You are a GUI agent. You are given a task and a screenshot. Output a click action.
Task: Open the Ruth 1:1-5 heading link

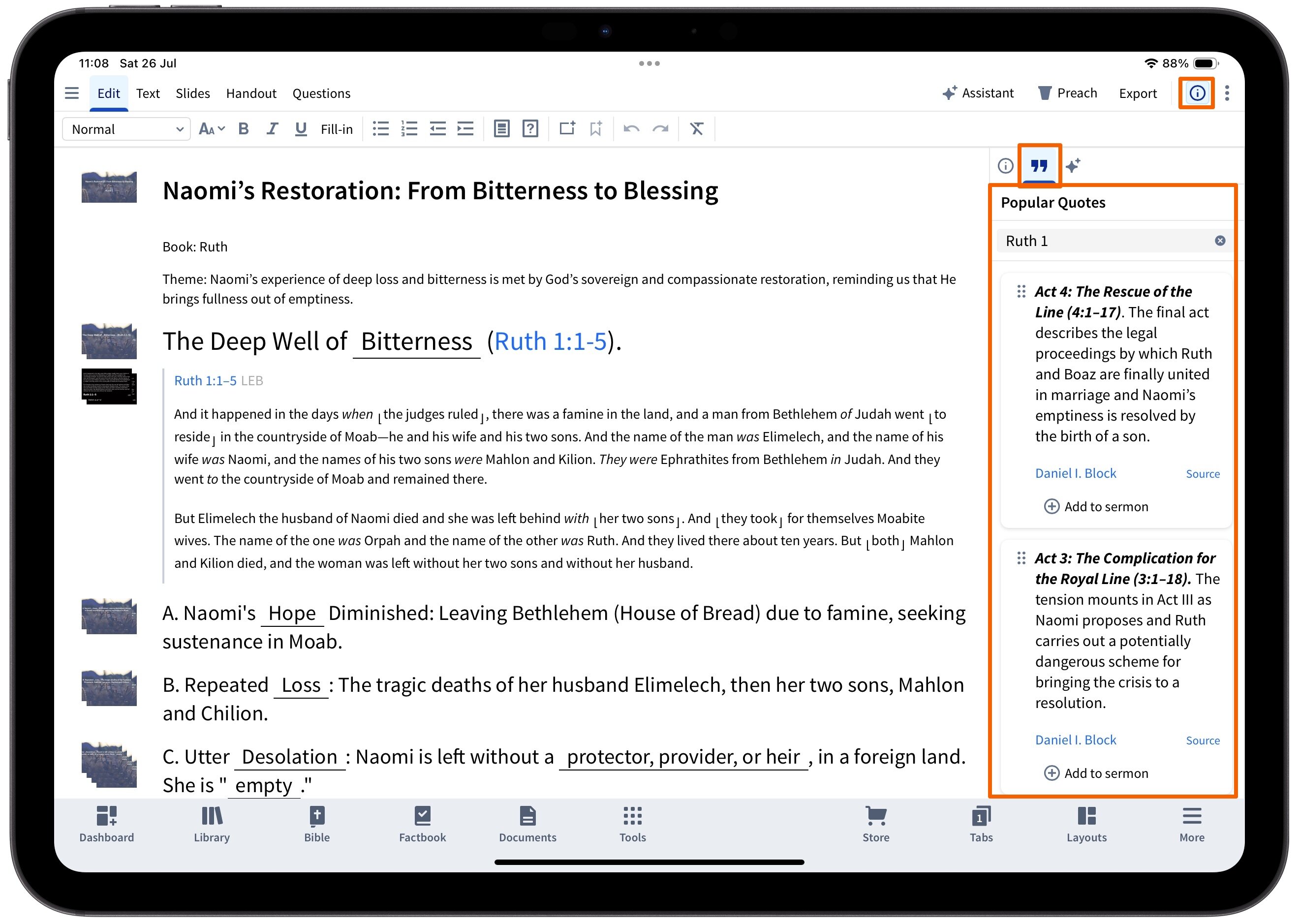point(550,341)
